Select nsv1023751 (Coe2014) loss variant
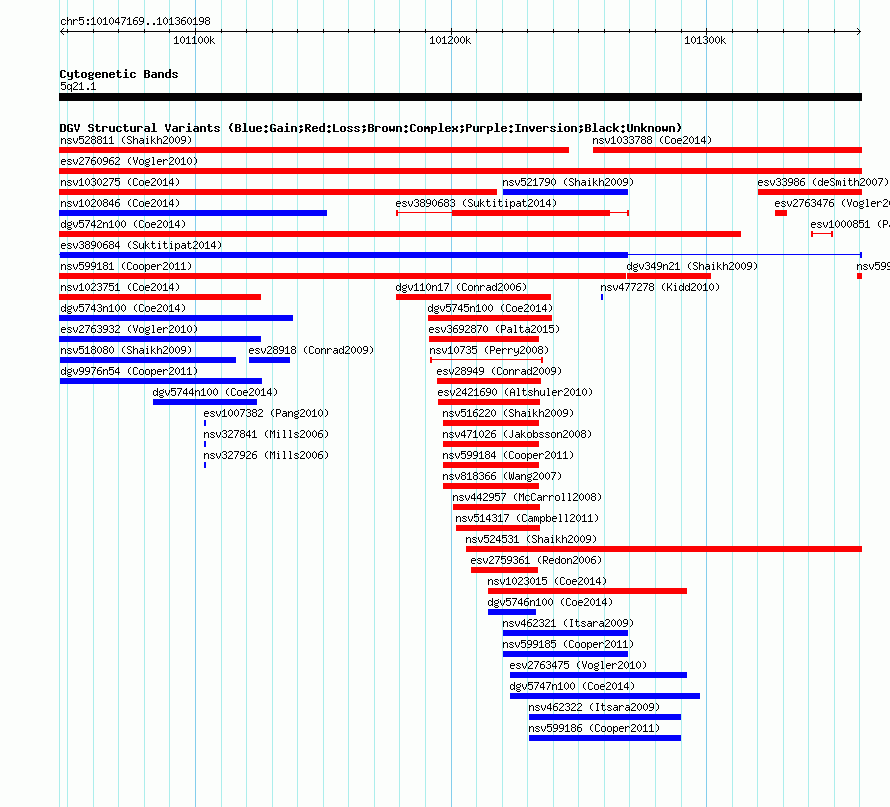 coord(160,297)
